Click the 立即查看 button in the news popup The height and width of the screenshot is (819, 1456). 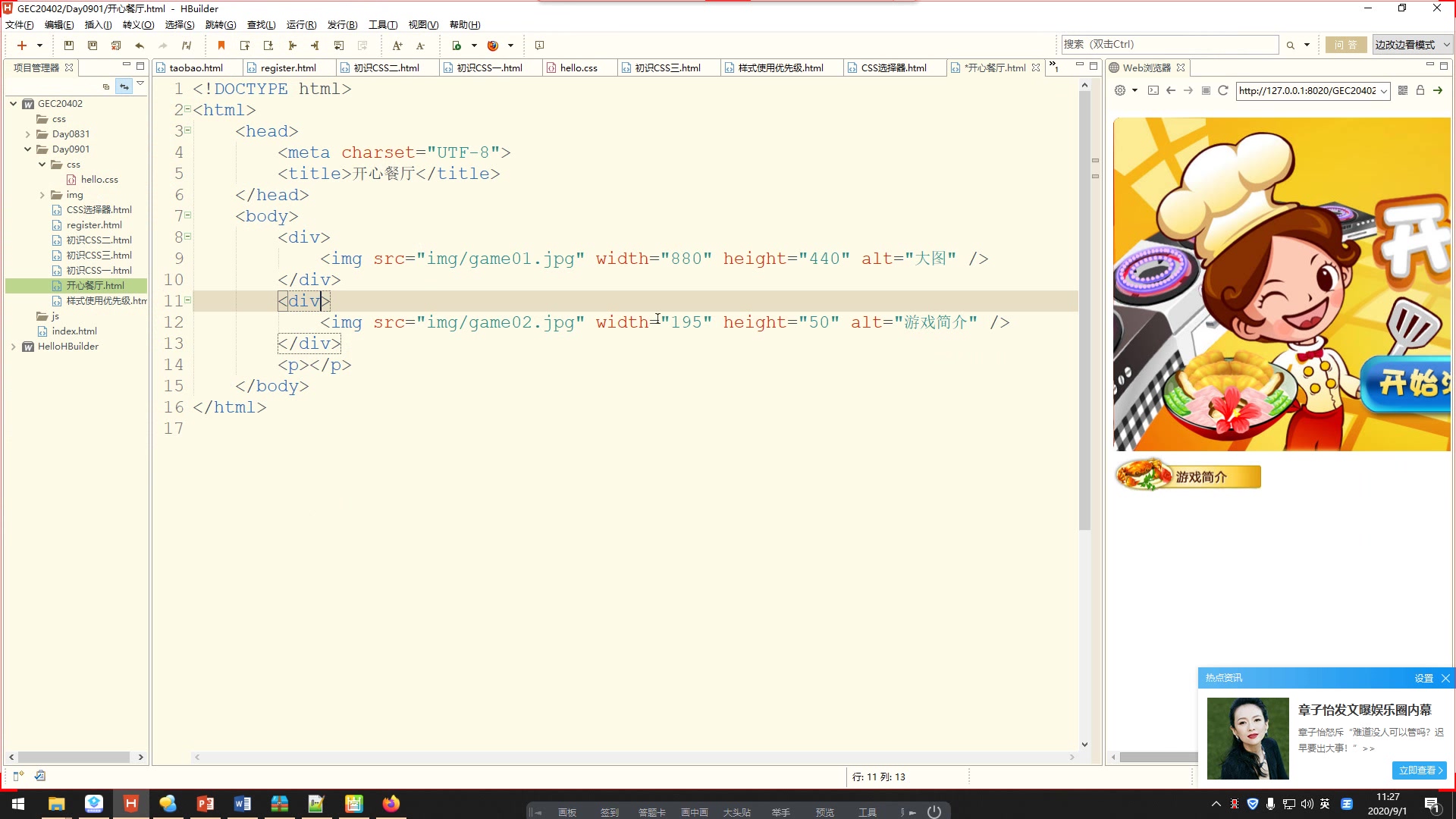1420,770
